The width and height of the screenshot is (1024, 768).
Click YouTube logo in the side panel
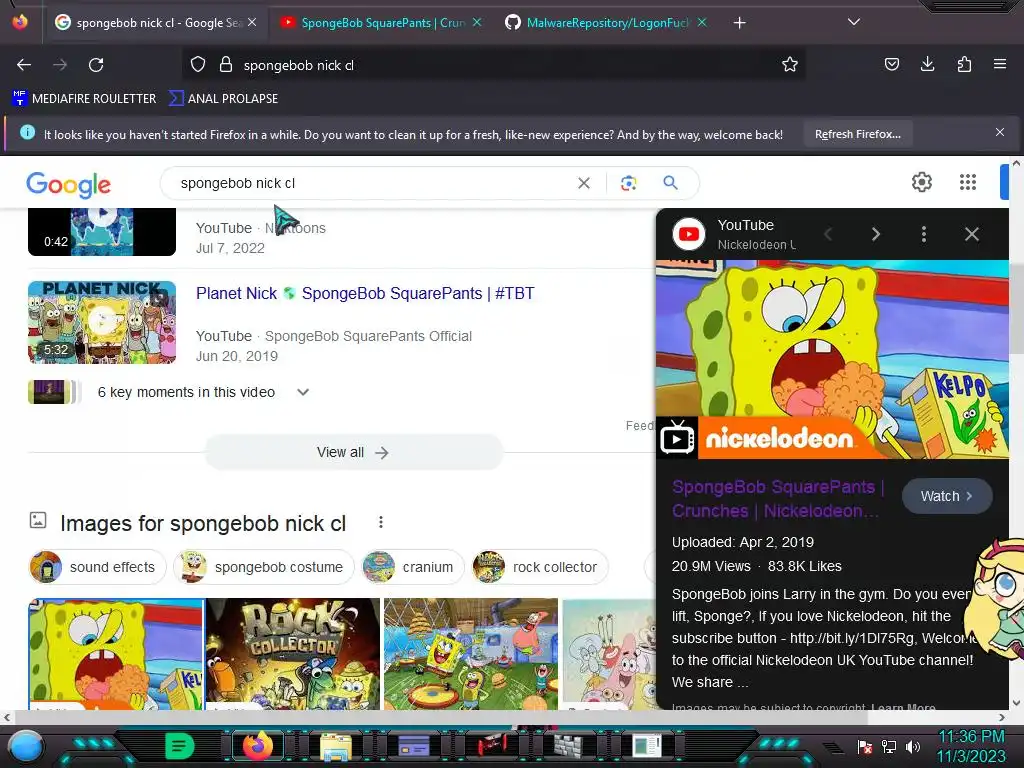click(689, 234)
